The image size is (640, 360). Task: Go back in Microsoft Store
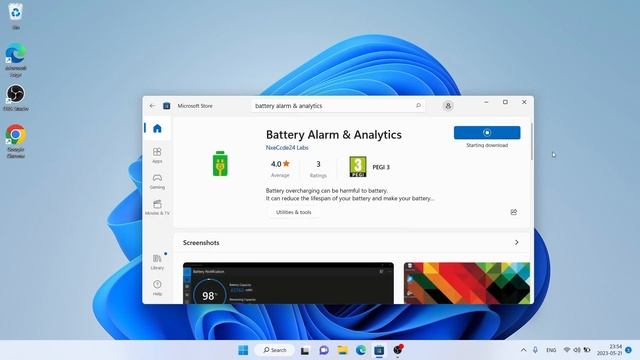152,106
